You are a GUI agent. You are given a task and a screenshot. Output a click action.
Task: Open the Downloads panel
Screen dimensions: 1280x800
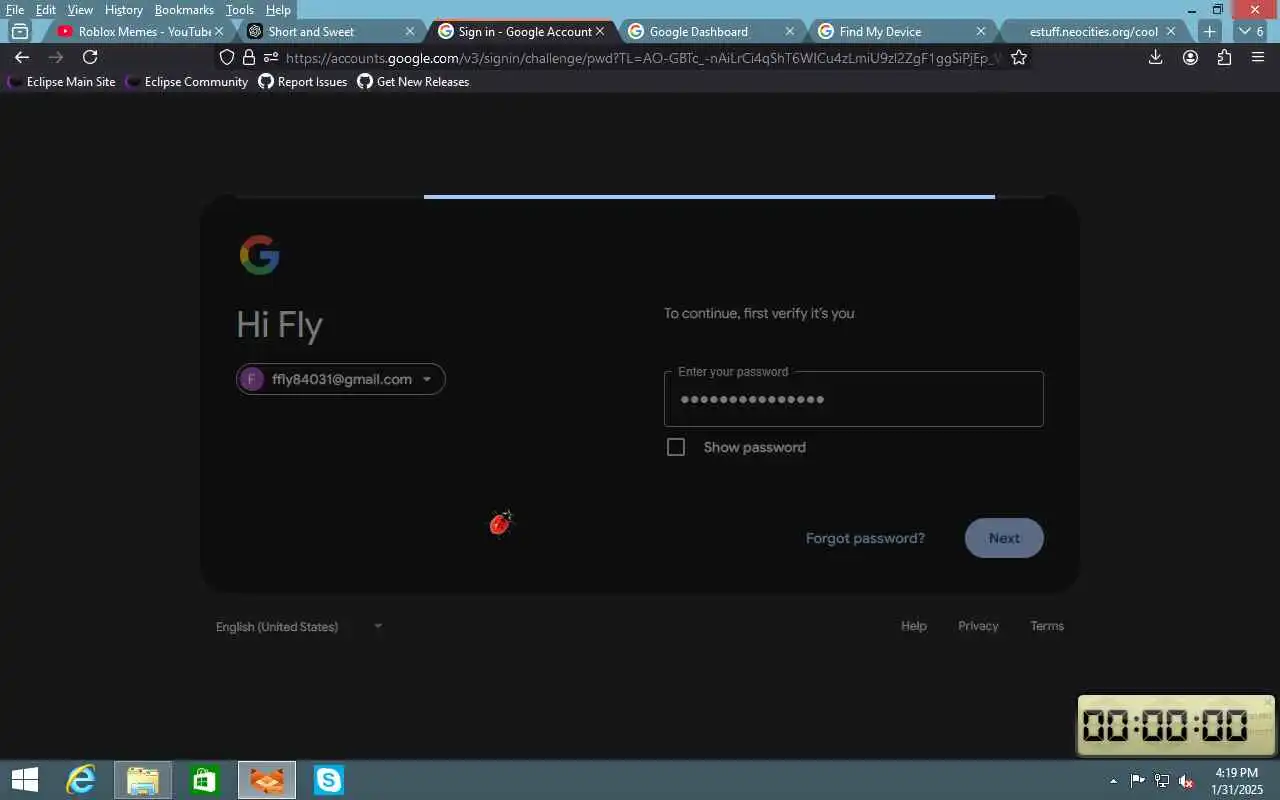1155,57
